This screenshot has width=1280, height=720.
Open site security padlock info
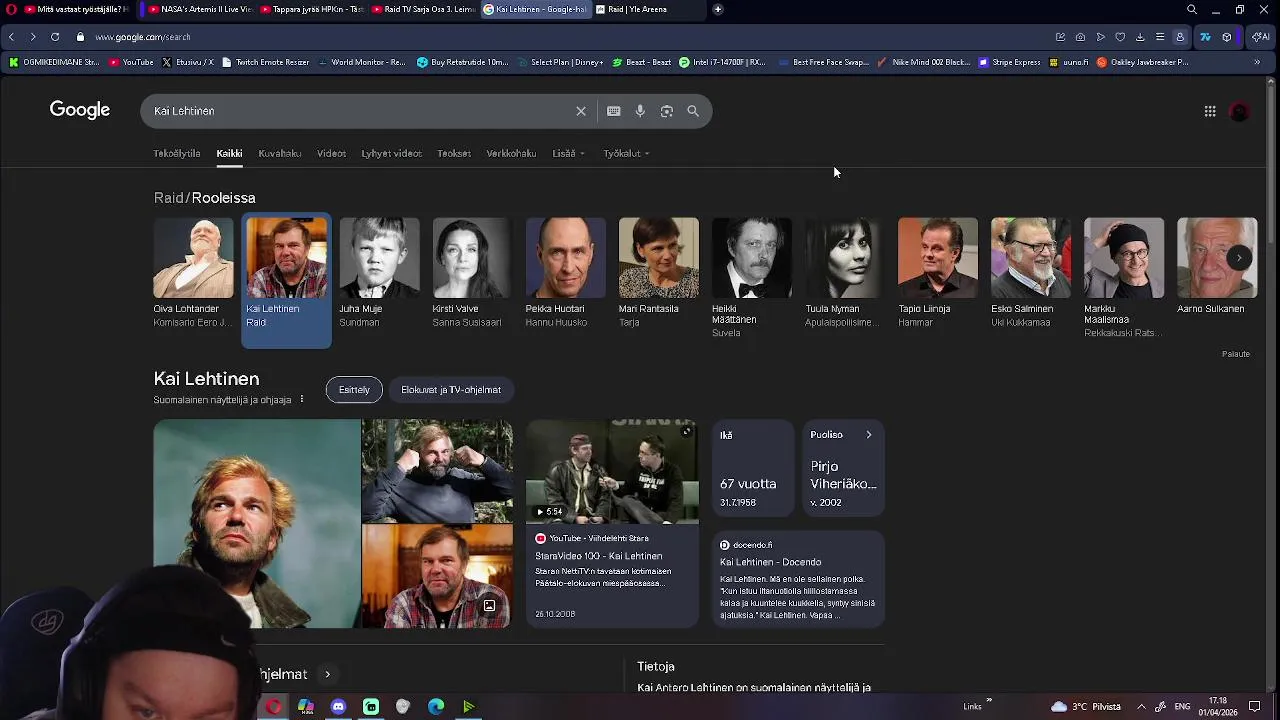81,37
